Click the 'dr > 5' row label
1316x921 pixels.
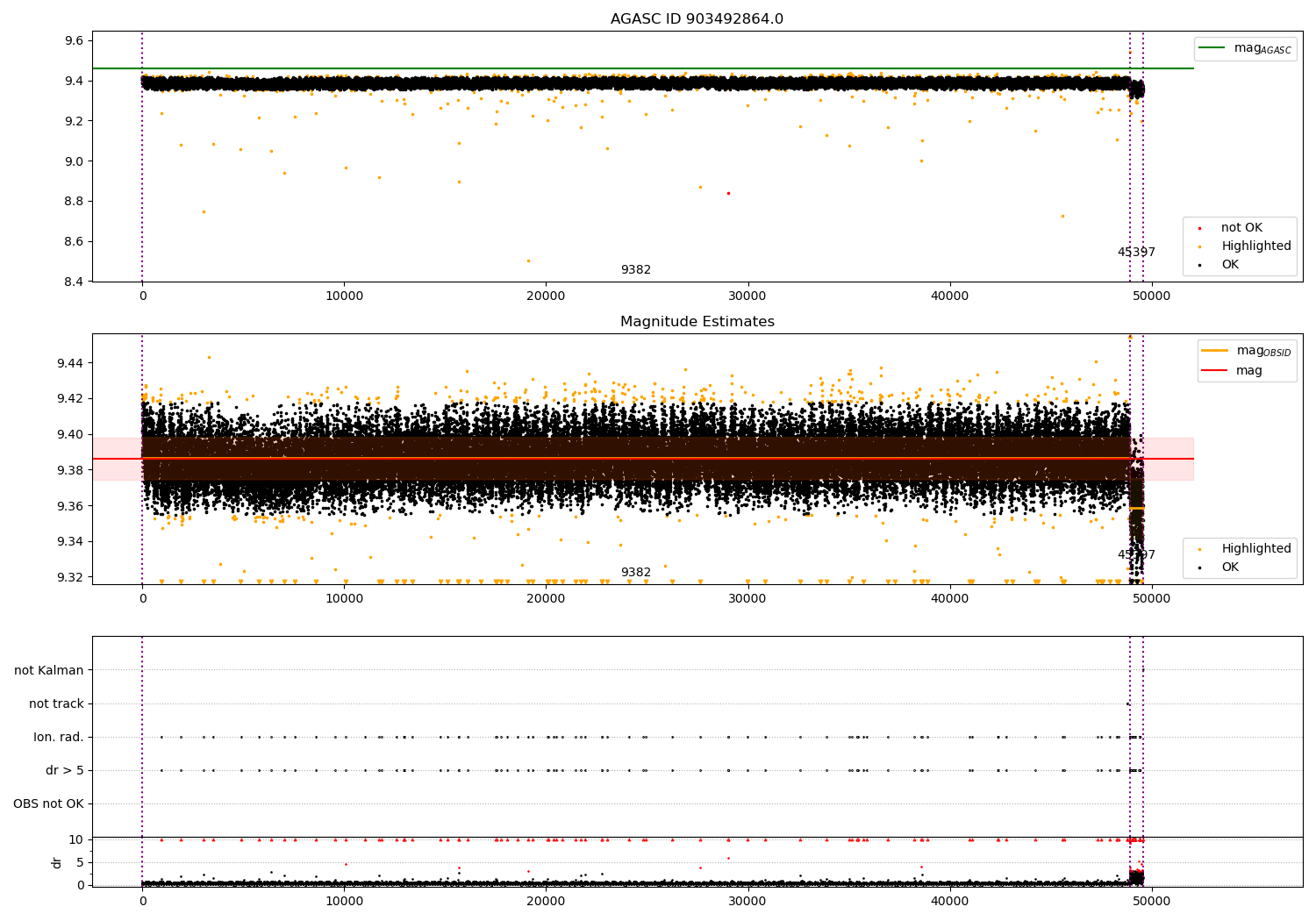[65, 771]
